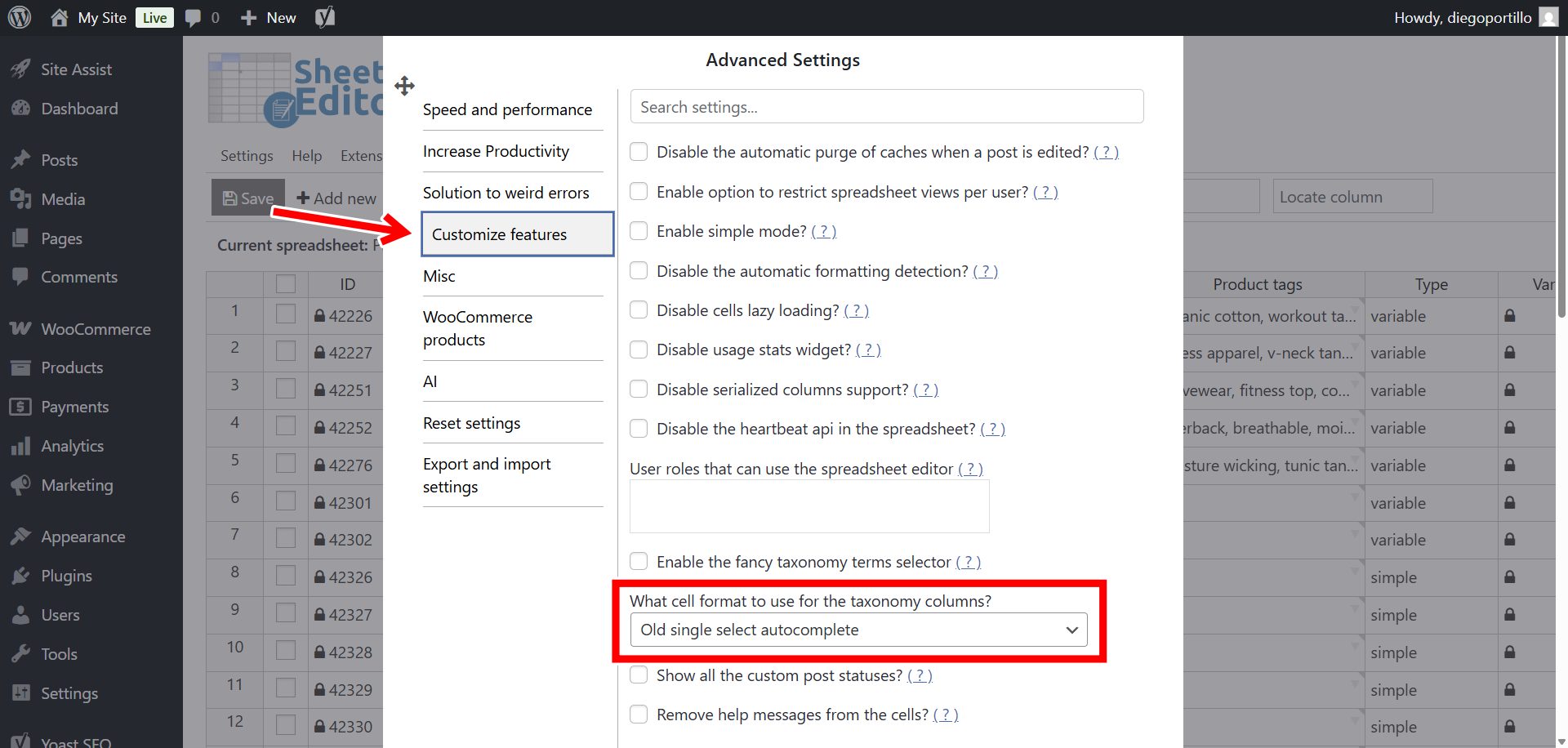Check Disable cells lazy loading
The width and height of the screenshot is (1568, 748).
639,310
